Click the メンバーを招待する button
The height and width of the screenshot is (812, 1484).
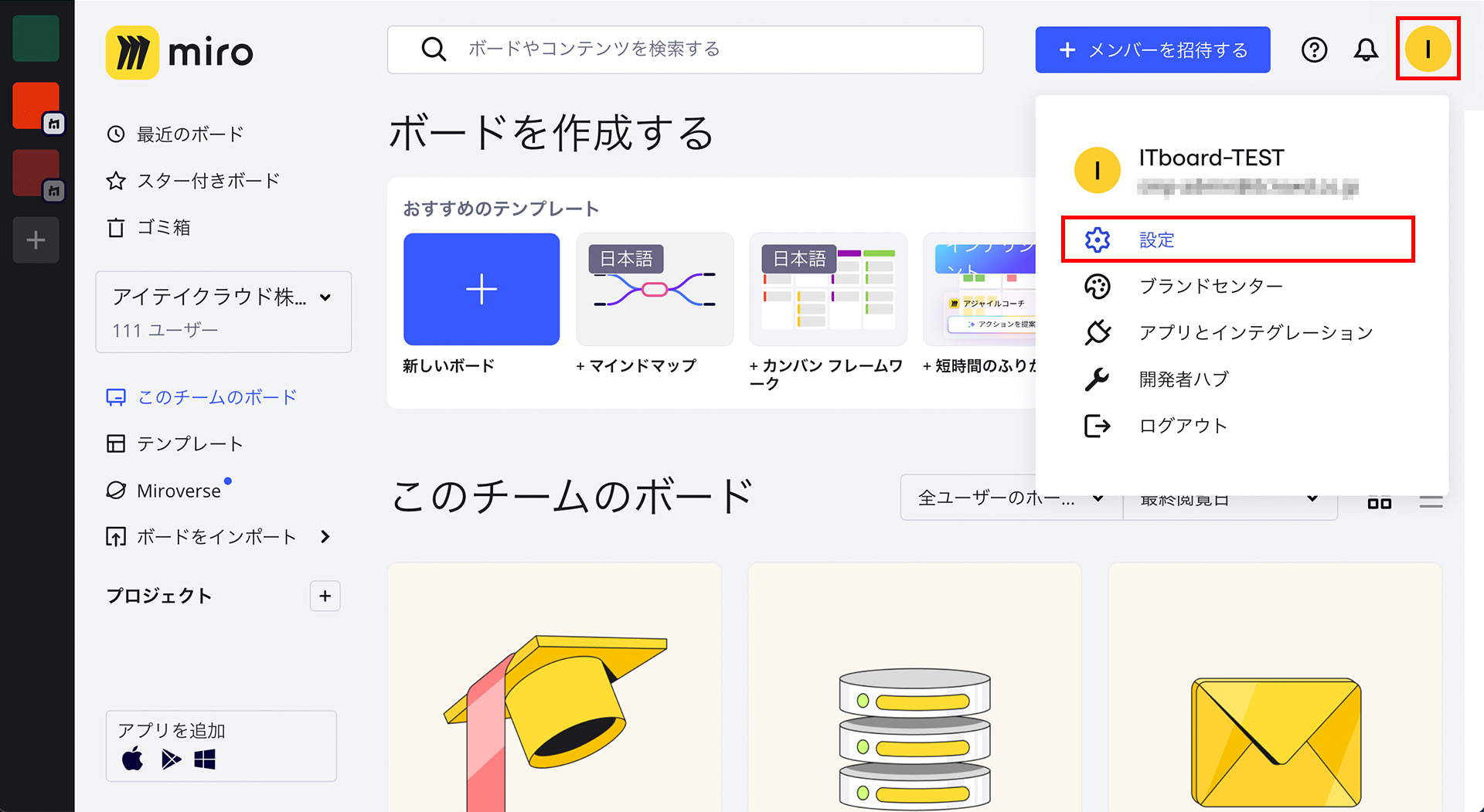(1152, 50)
